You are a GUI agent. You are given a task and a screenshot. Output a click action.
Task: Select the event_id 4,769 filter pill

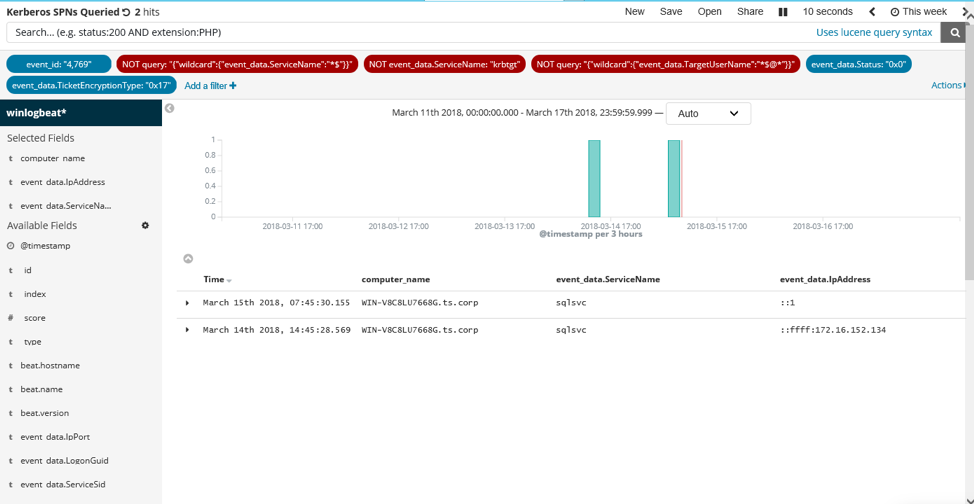tap(59, 63)
